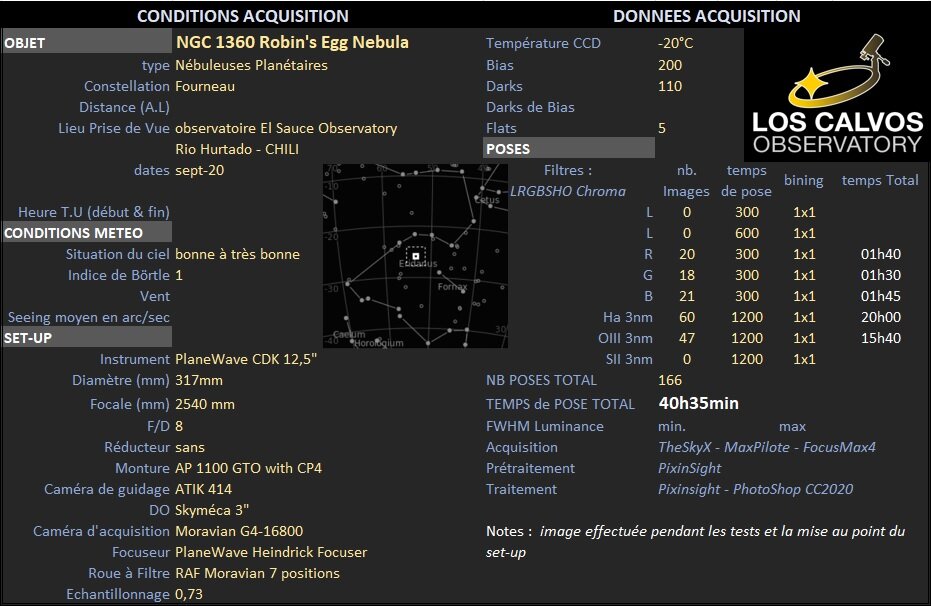Click the NB POSES TOTAL value 166
This screenshot has height=606, width=931.
click(x=670, y=380)
